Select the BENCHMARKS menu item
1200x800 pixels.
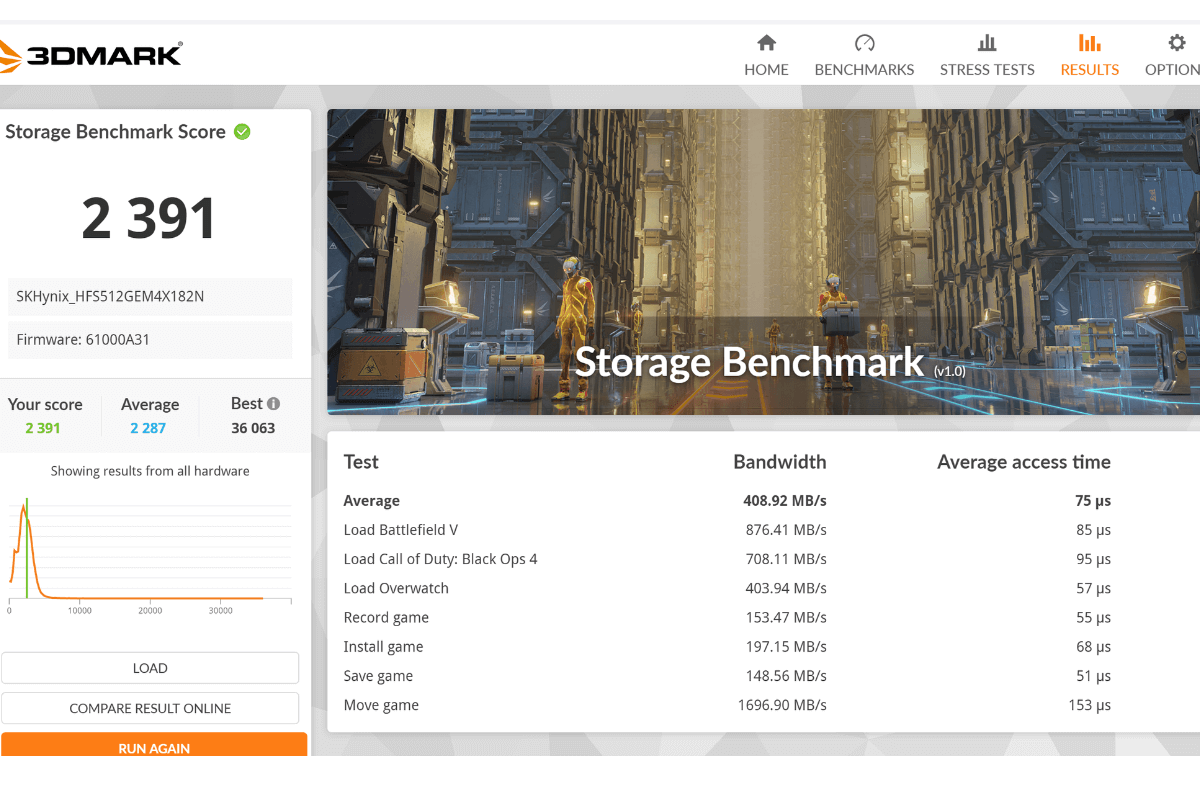pyautogui.click(x=864, y=69)
